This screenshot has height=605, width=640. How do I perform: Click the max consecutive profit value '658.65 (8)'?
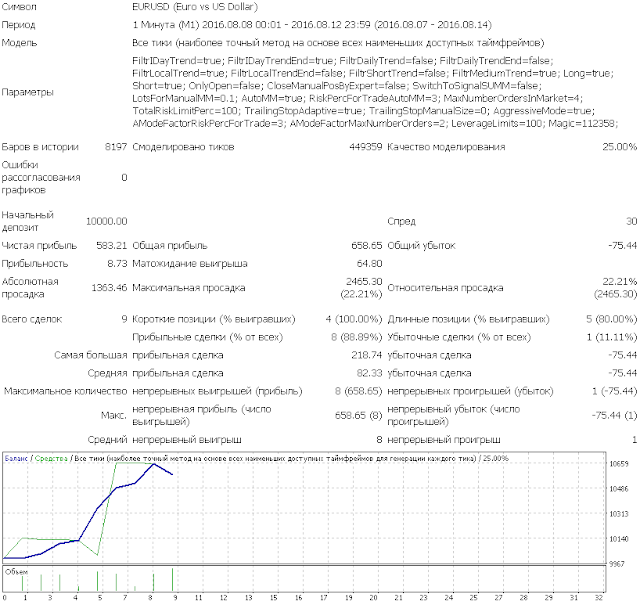pos(359,415)
